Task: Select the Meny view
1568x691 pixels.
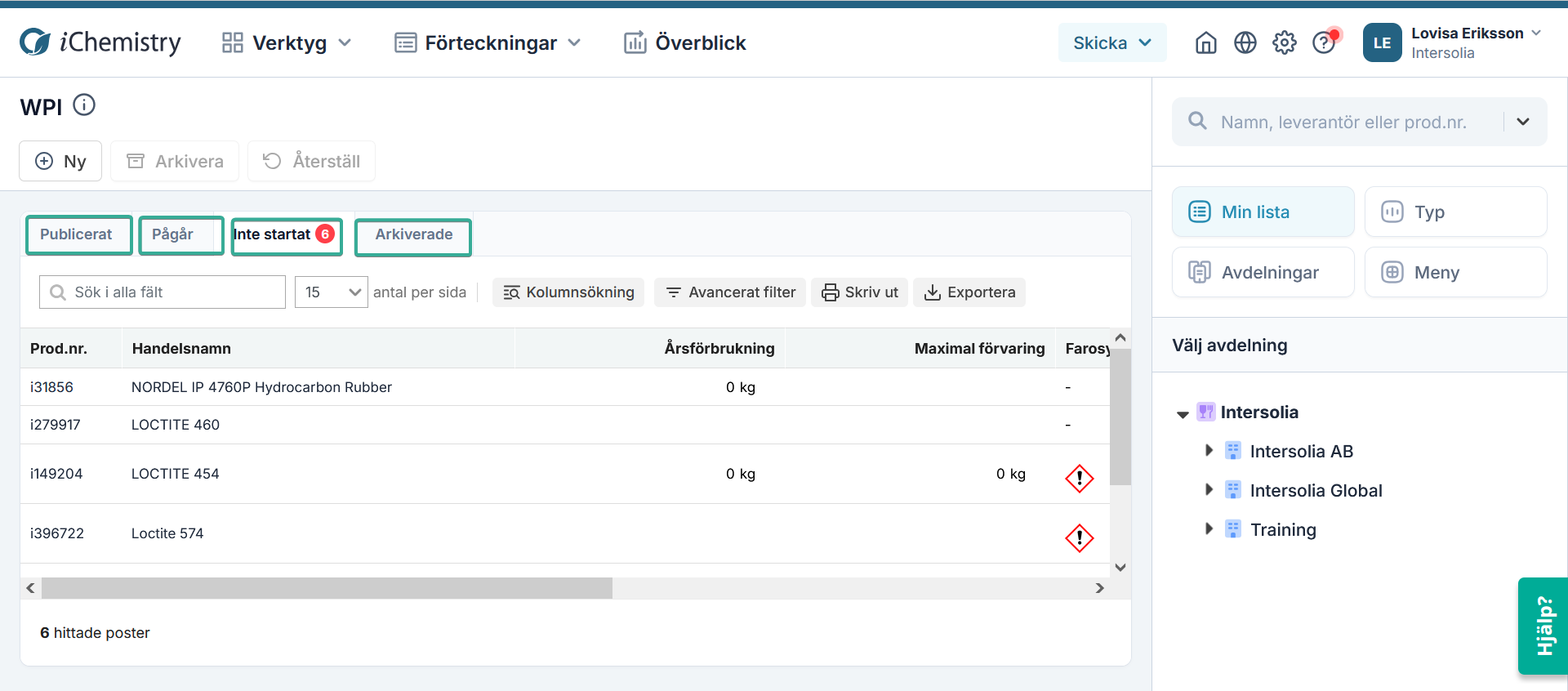Action: 1456,272
